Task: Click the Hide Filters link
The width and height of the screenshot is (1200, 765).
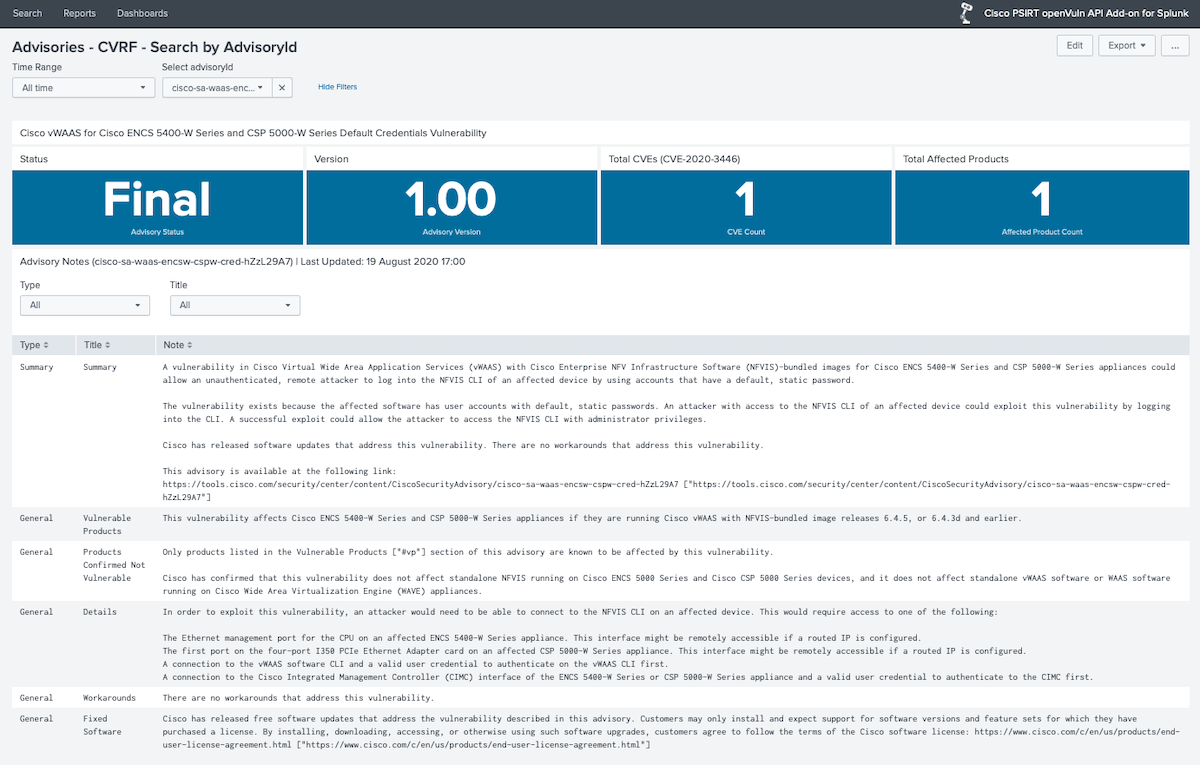Action: 337,87
